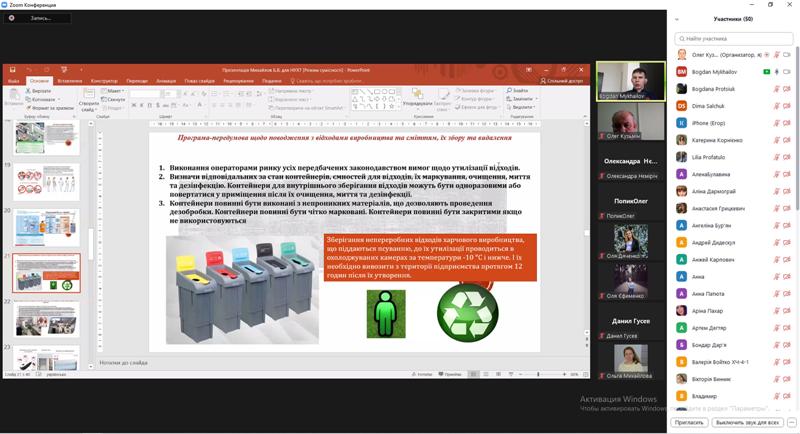Switch to the Анімація ribbon tab

[166, 81]
